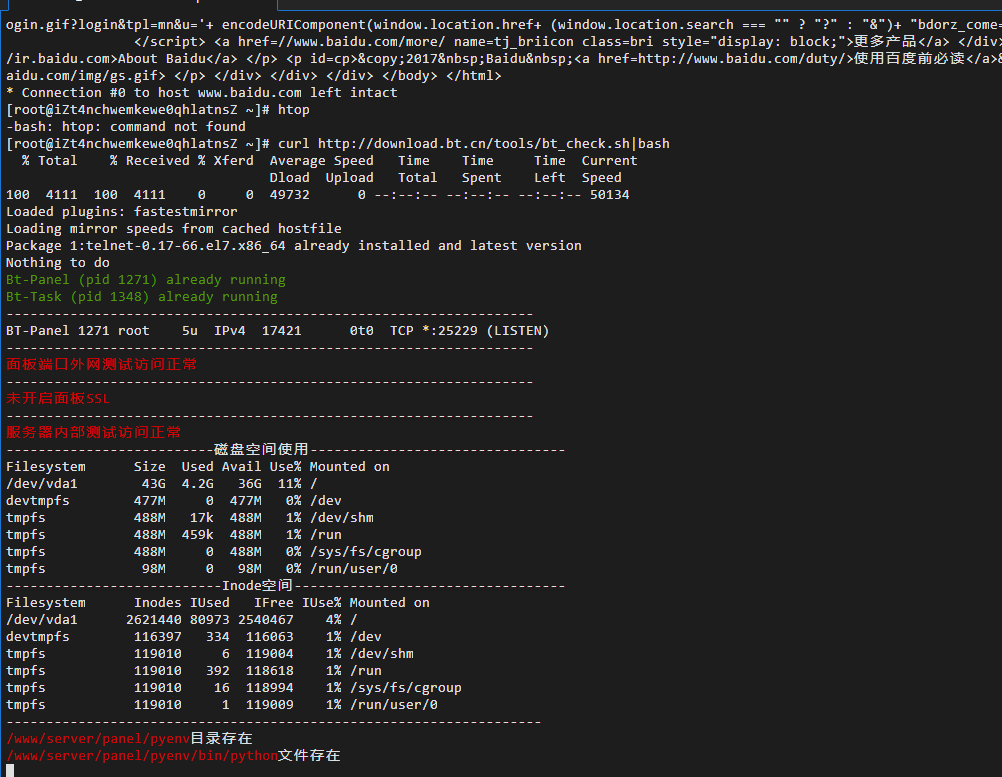Click the 'Avail' column header
1002x777 pixels.
[242, 467]
